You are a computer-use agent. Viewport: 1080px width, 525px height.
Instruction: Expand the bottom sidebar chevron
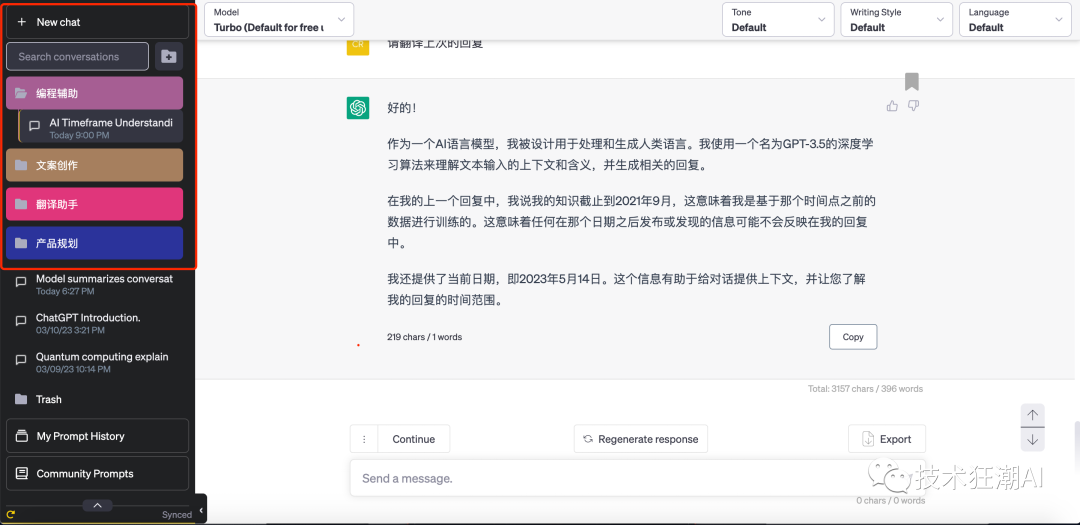(98, 505)
